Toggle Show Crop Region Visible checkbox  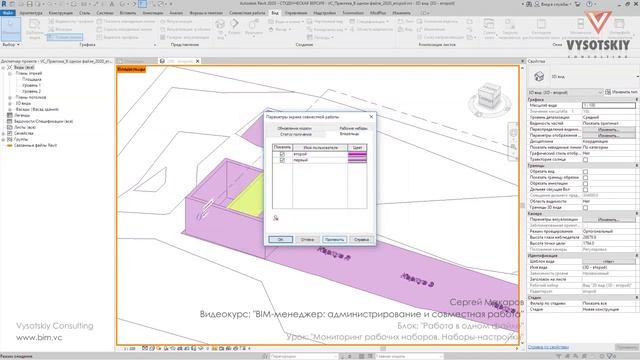pyautogui.click(x=585, y=178)
